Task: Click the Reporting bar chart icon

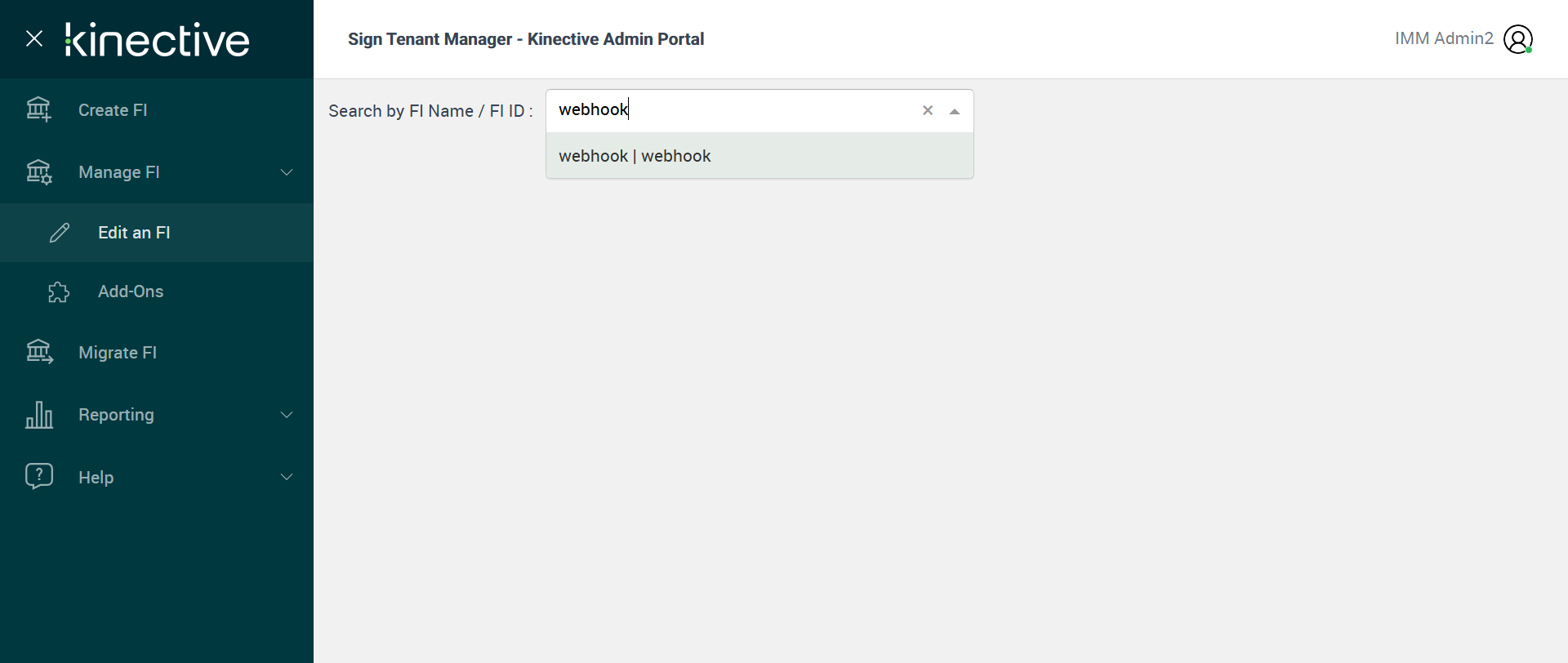Action: tap(39, 415)
